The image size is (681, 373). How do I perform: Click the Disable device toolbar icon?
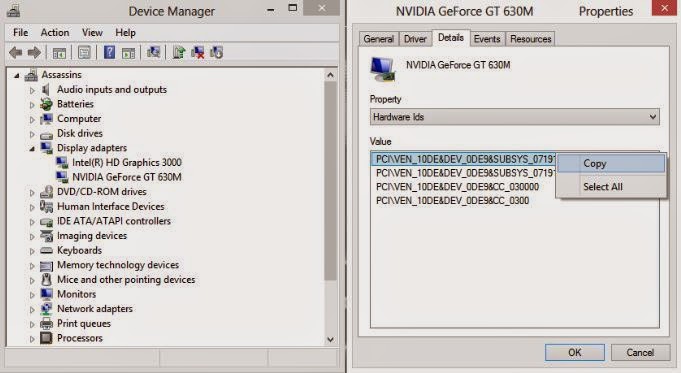tap(216, 53)
